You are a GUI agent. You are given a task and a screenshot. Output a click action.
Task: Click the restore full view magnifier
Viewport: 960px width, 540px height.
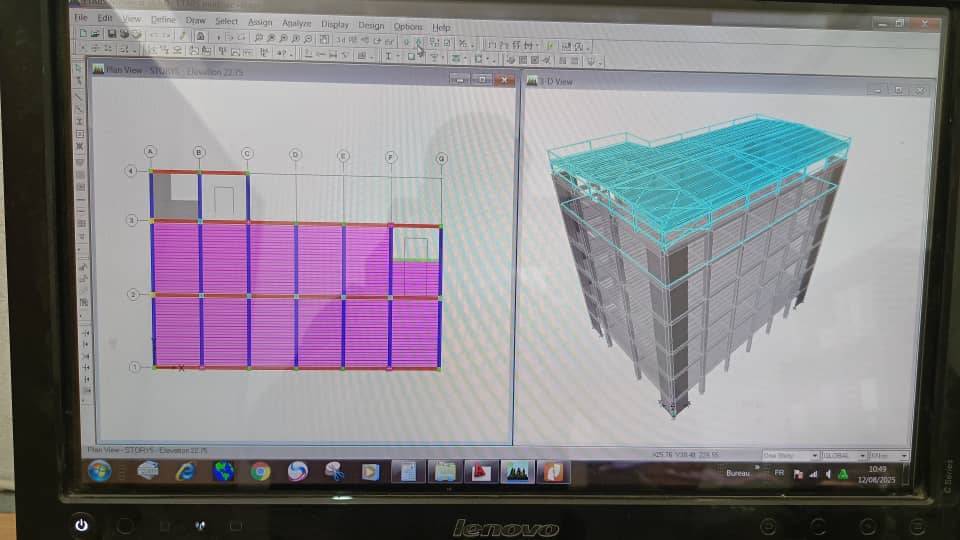pyautogui.click(x=271, y=38)
